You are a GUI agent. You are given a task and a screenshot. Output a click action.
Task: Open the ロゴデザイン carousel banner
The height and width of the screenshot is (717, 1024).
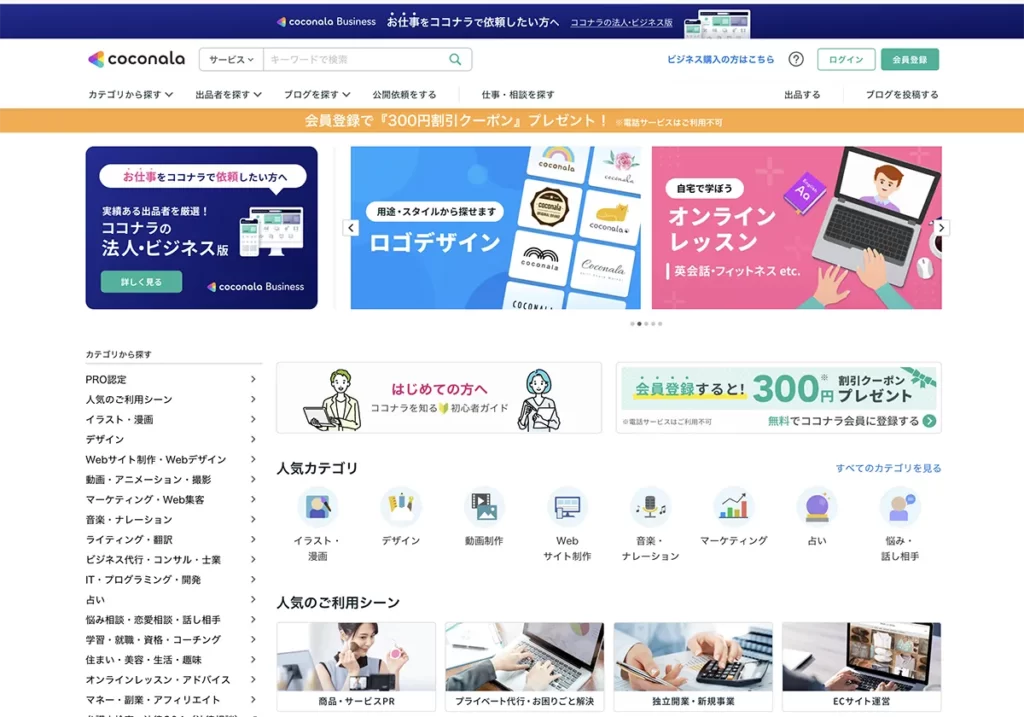pos(496,228)
